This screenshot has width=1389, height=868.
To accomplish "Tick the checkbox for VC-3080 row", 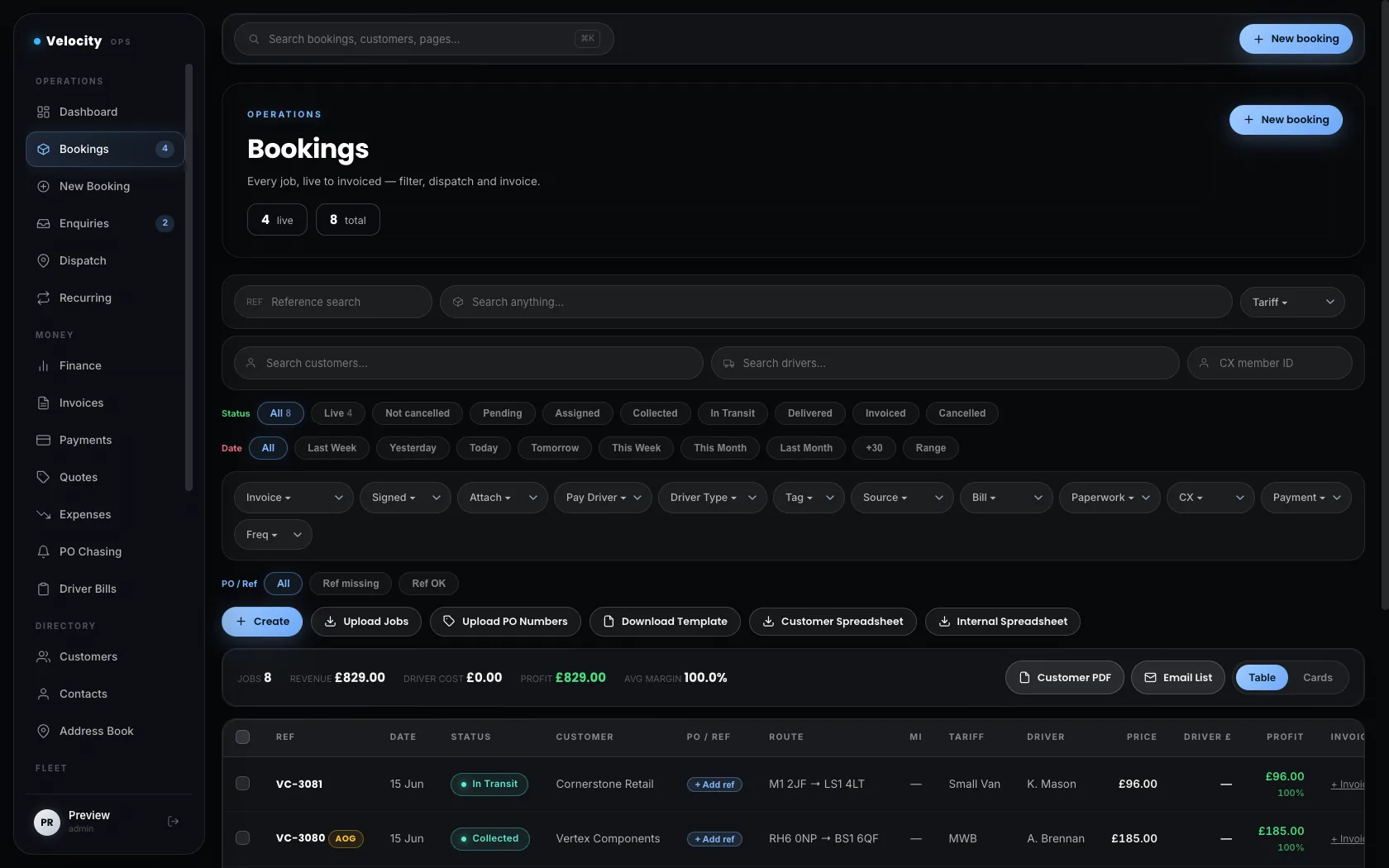I will 242,837.
